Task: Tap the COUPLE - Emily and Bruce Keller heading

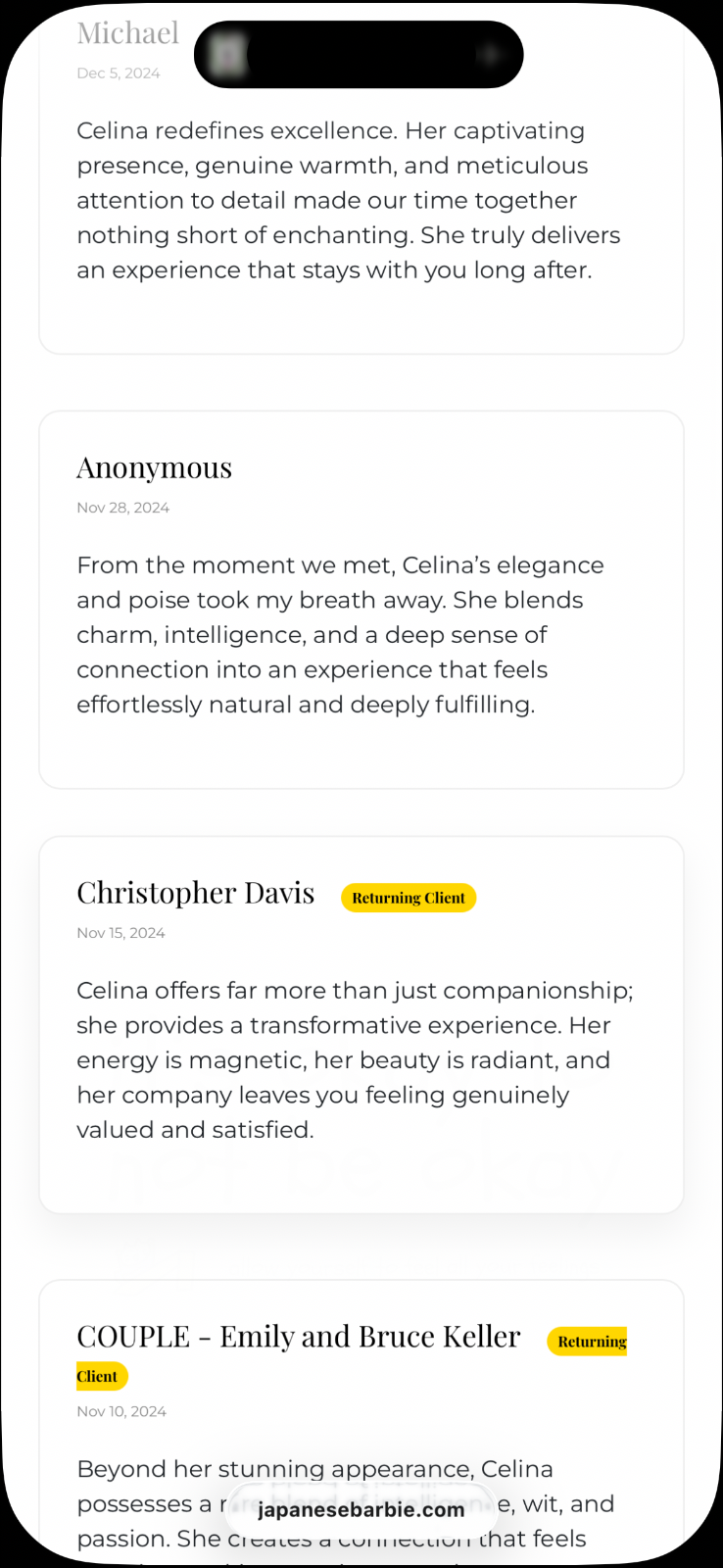Action: tap(299, 1337)
